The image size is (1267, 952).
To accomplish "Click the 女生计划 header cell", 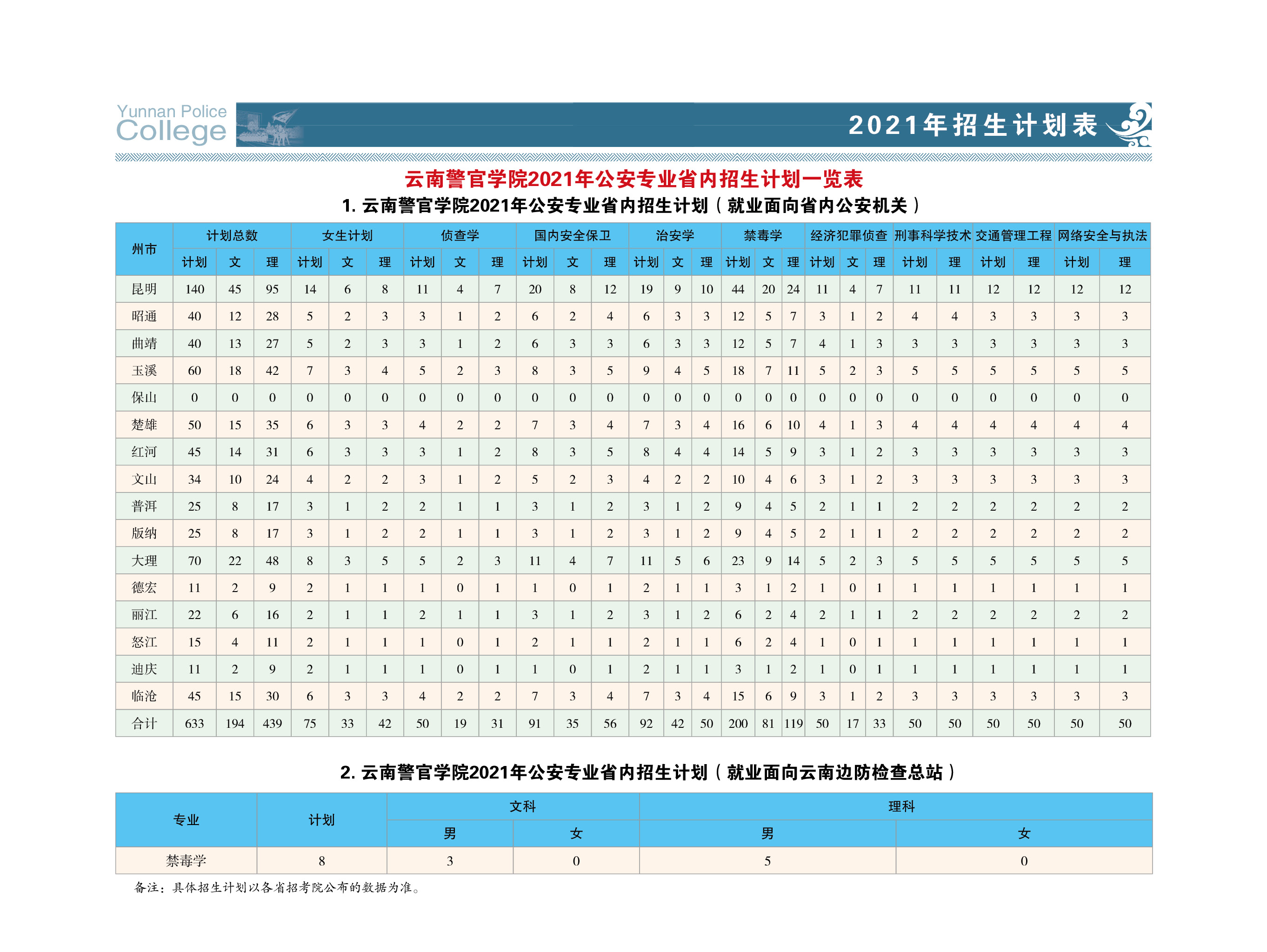I will click(x=347, y=235).
